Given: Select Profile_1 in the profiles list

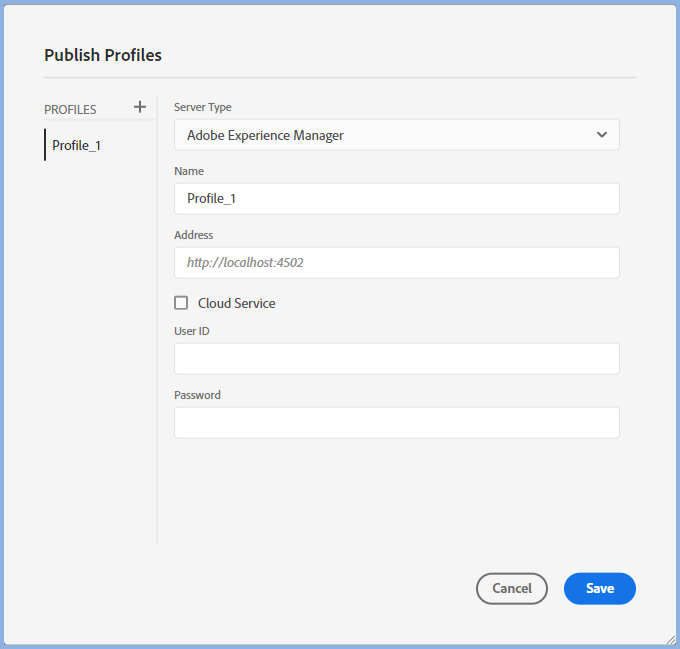Looking at the screenshot, I should pos(77,145).
